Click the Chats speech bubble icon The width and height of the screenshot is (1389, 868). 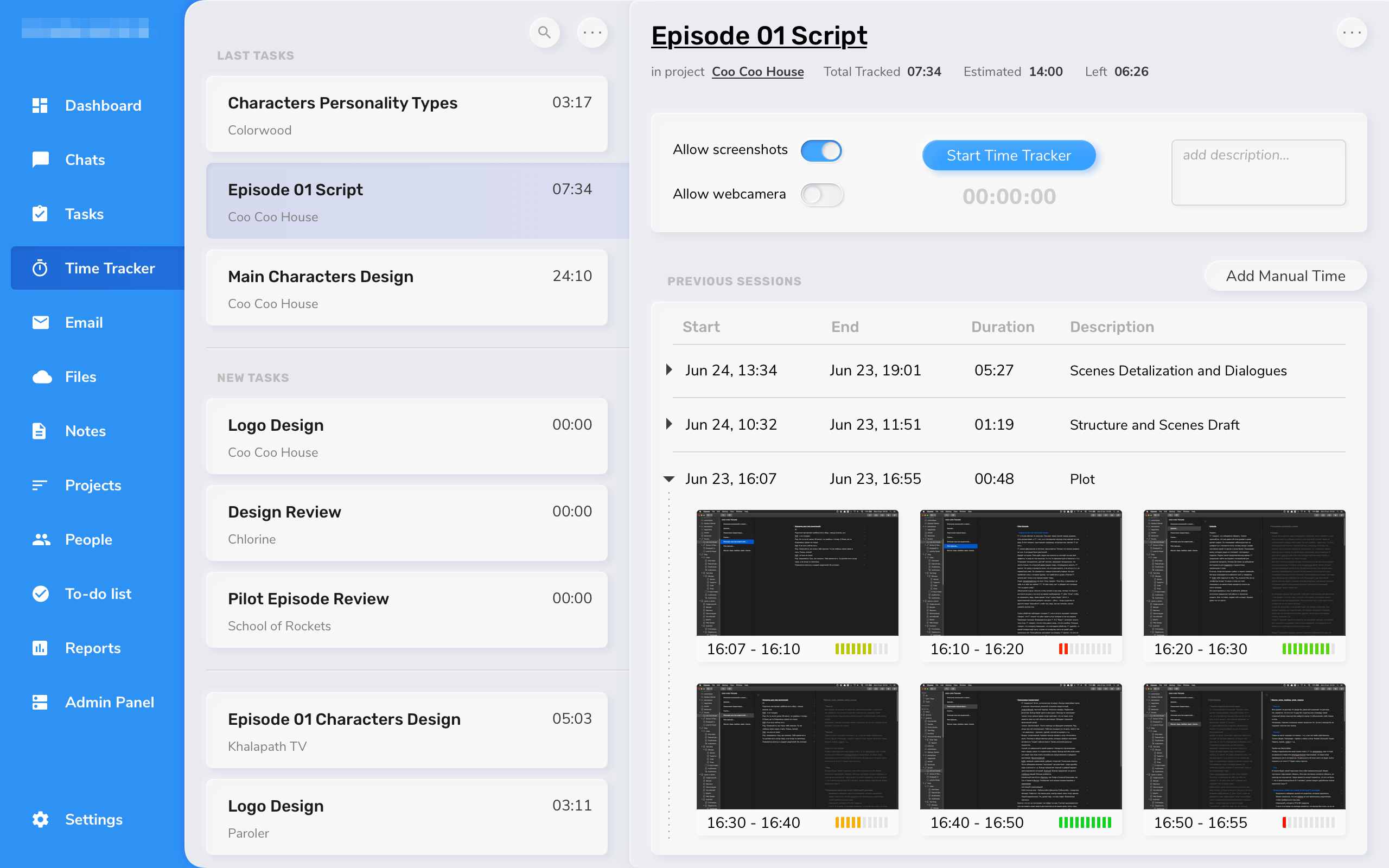pyautogui.click(x=40, y=159)
